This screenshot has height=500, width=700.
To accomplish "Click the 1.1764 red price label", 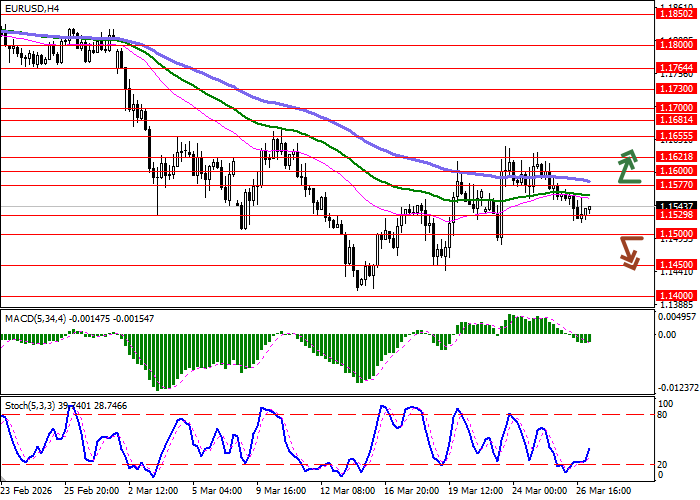I will point(676,68).
